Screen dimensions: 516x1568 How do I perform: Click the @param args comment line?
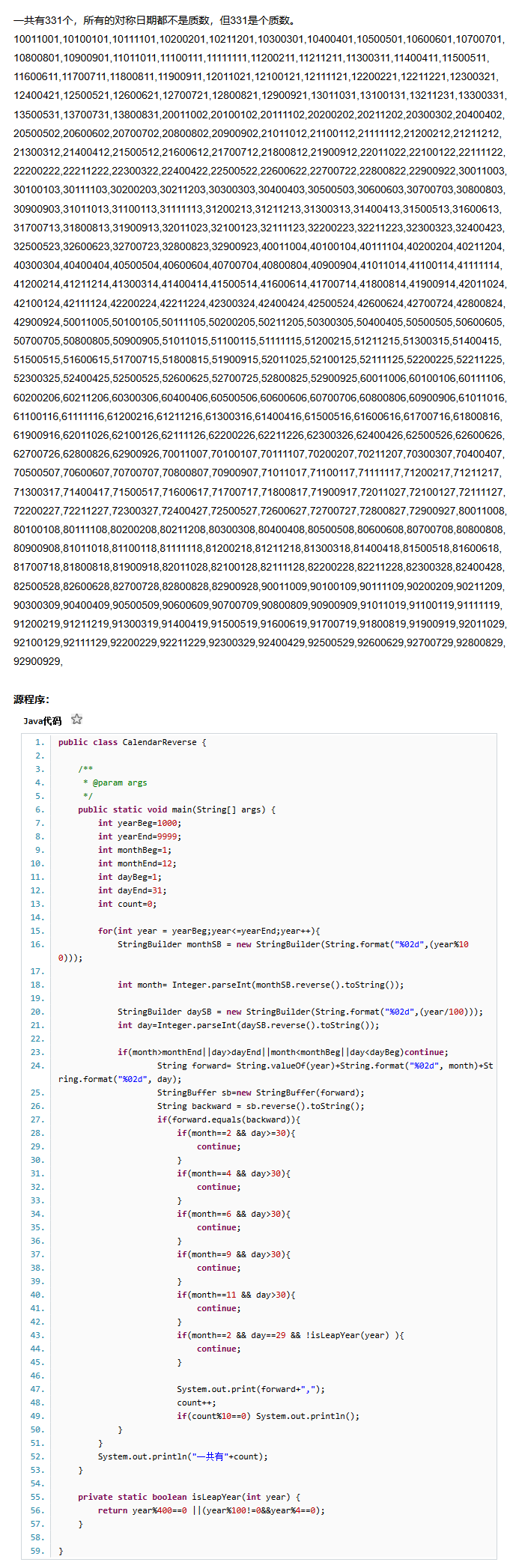point(115,783)
